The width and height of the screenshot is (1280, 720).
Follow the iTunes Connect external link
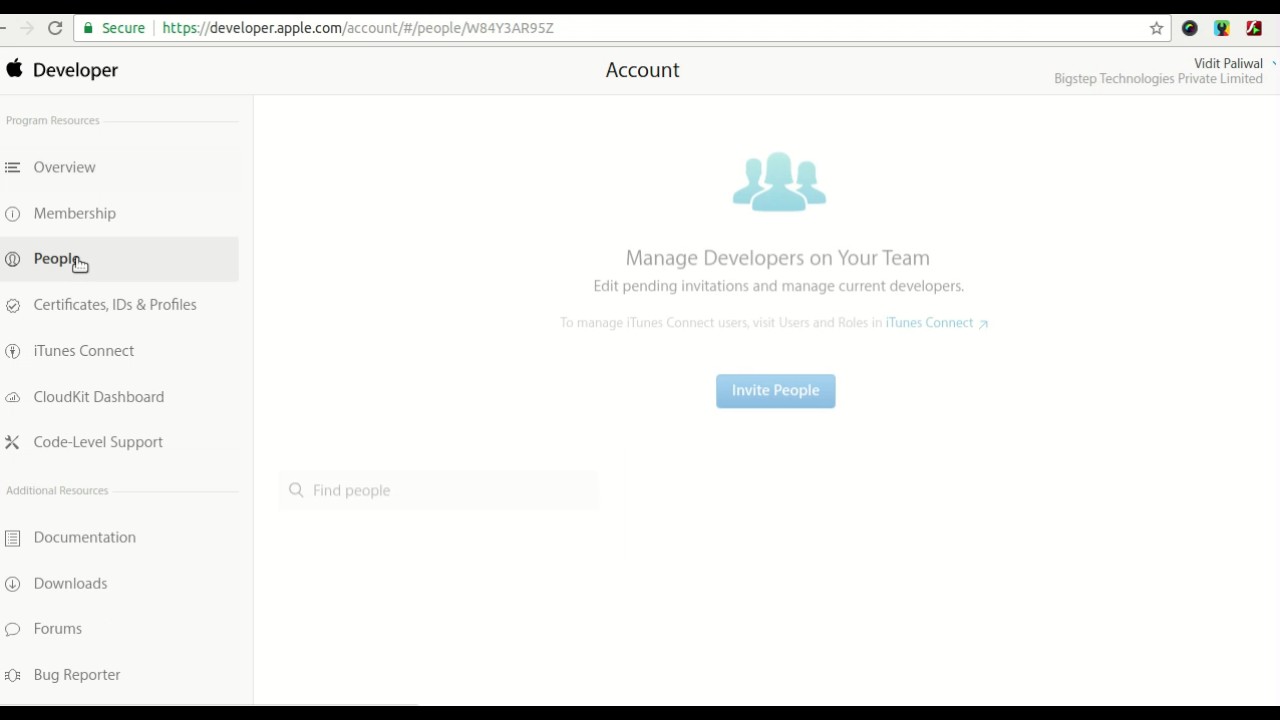click(x=936, y=323)
